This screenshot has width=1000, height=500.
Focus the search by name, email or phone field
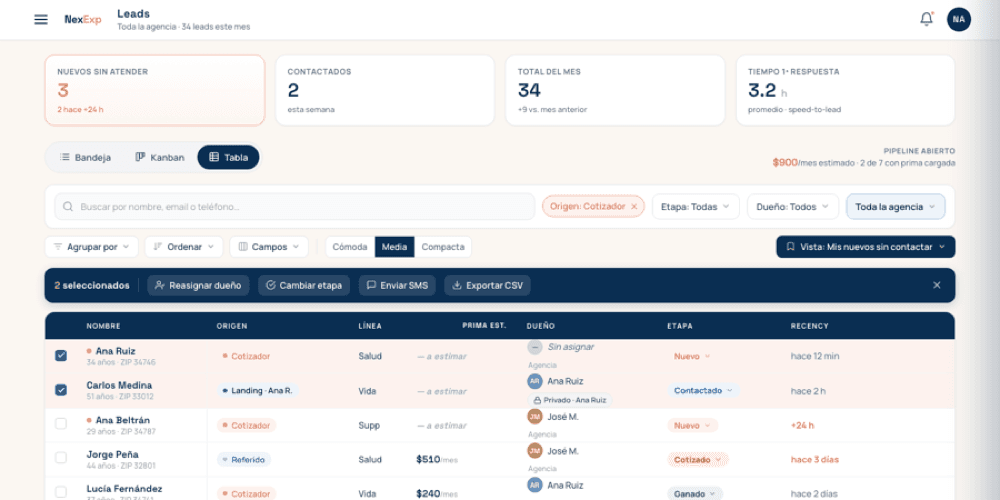[x=295, y=207]
